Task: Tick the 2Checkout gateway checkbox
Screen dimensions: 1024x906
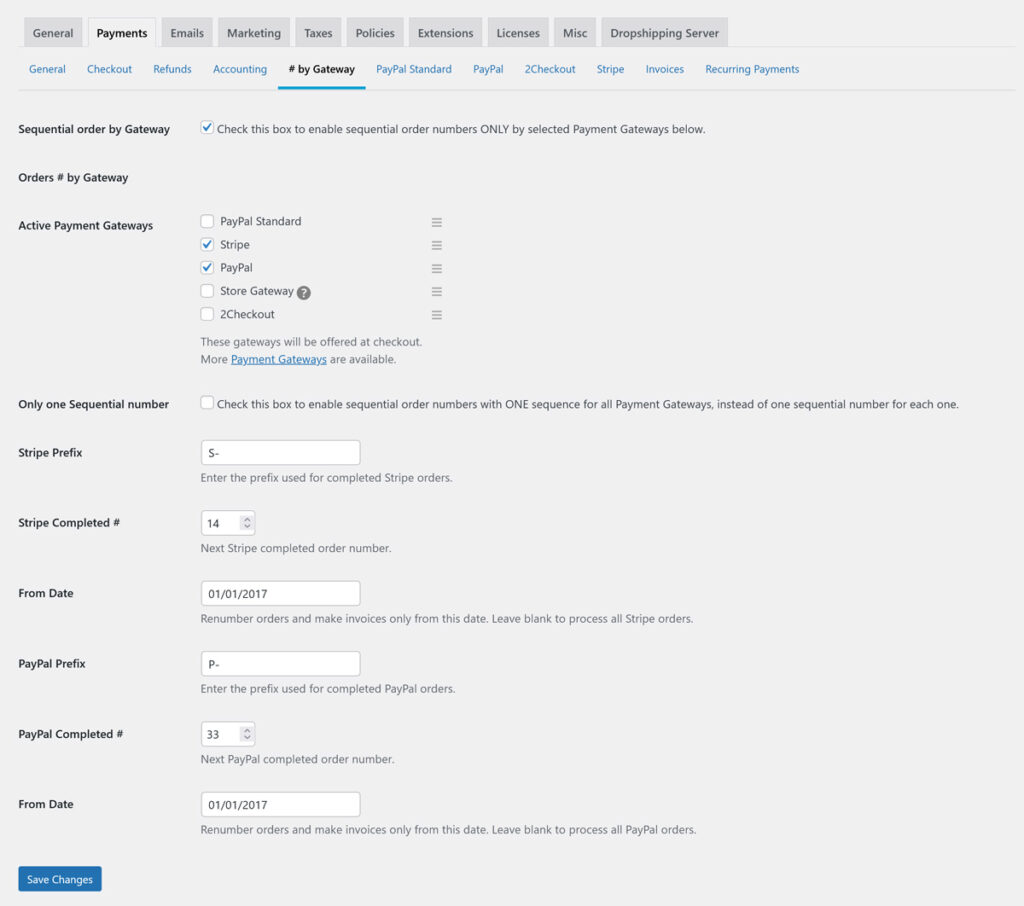Action: 207,314
